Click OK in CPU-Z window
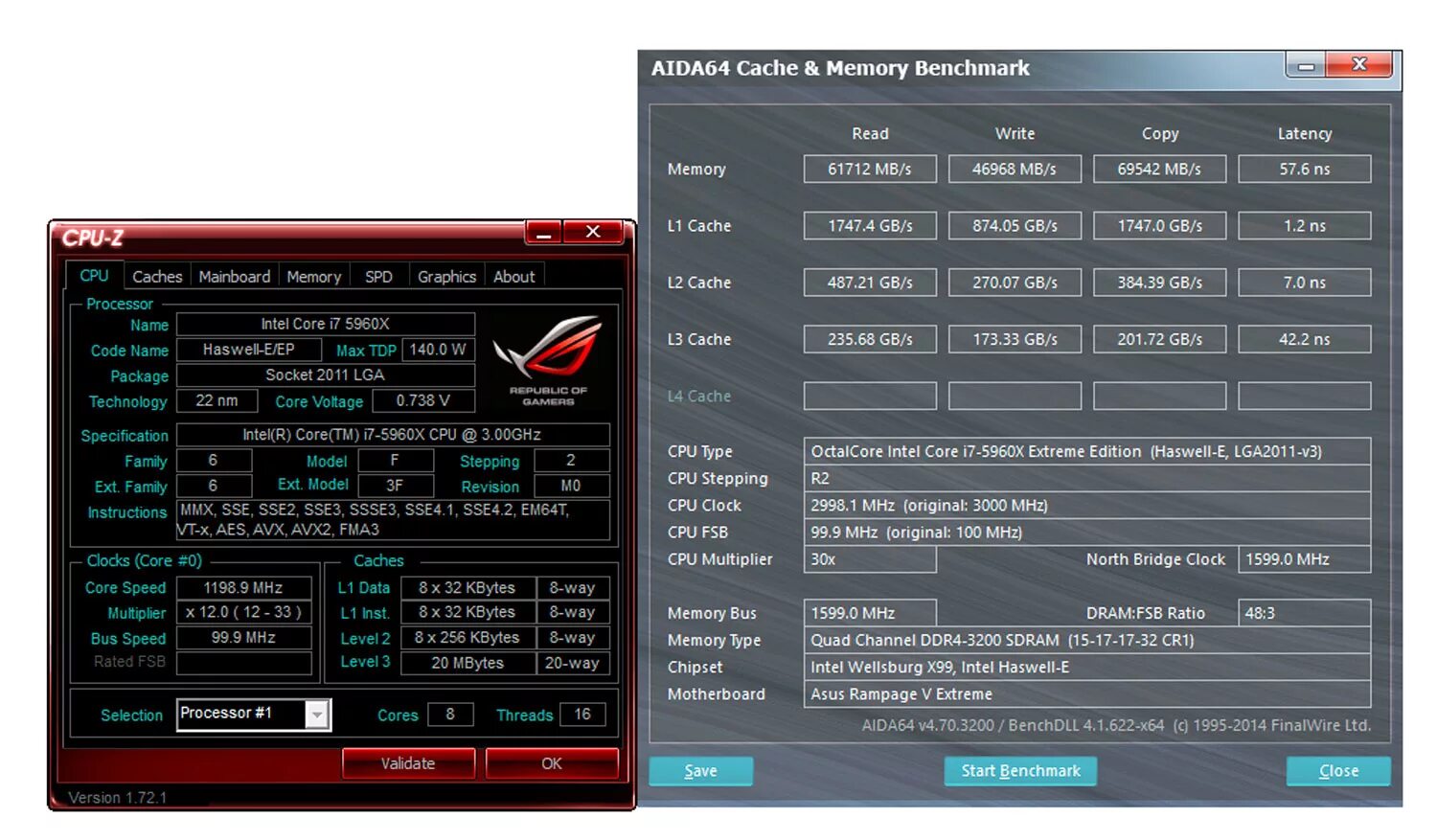Viewport: 1437px width, 840px height. tap(552, 763)
